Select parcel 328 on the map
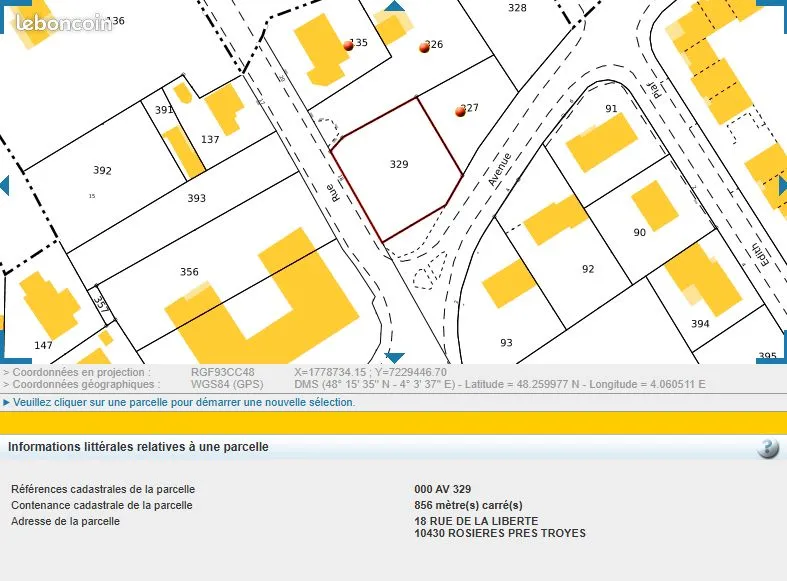The width and height of the screenshot is (787, 581). (x=517, y=8)
